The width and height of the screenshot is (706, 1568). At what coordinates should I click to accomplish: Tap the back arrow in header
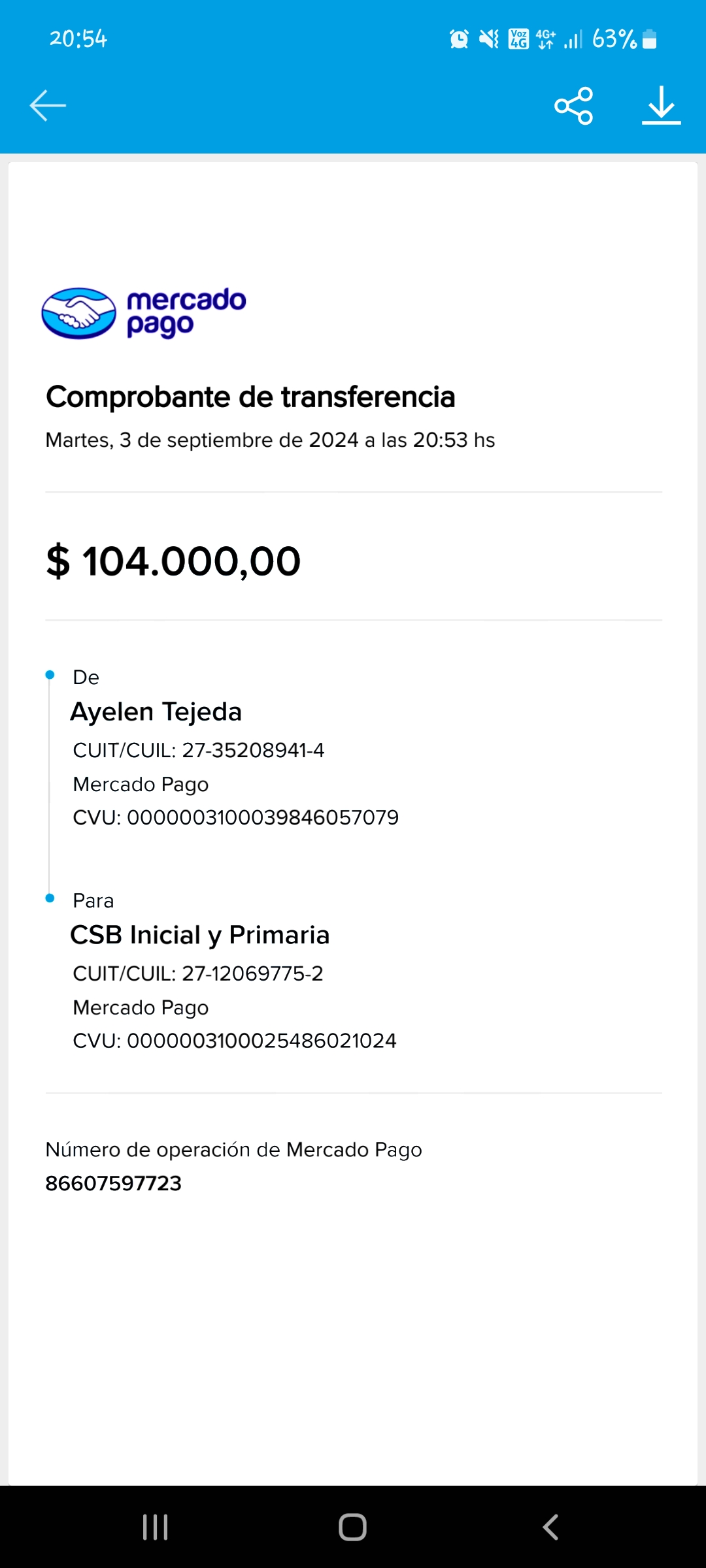(x=48, y=106)
